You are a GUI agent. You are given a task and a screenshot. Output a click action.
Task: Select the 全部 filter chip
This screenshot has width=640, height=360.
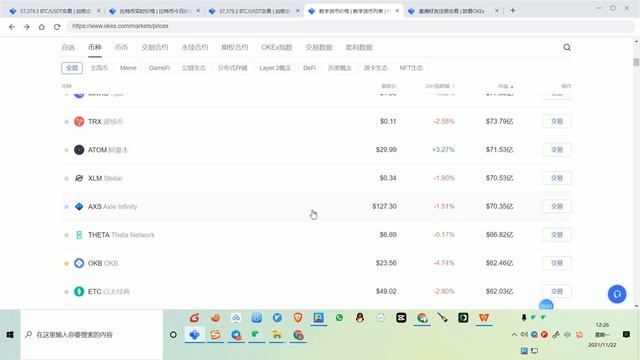tap(72, 68)
